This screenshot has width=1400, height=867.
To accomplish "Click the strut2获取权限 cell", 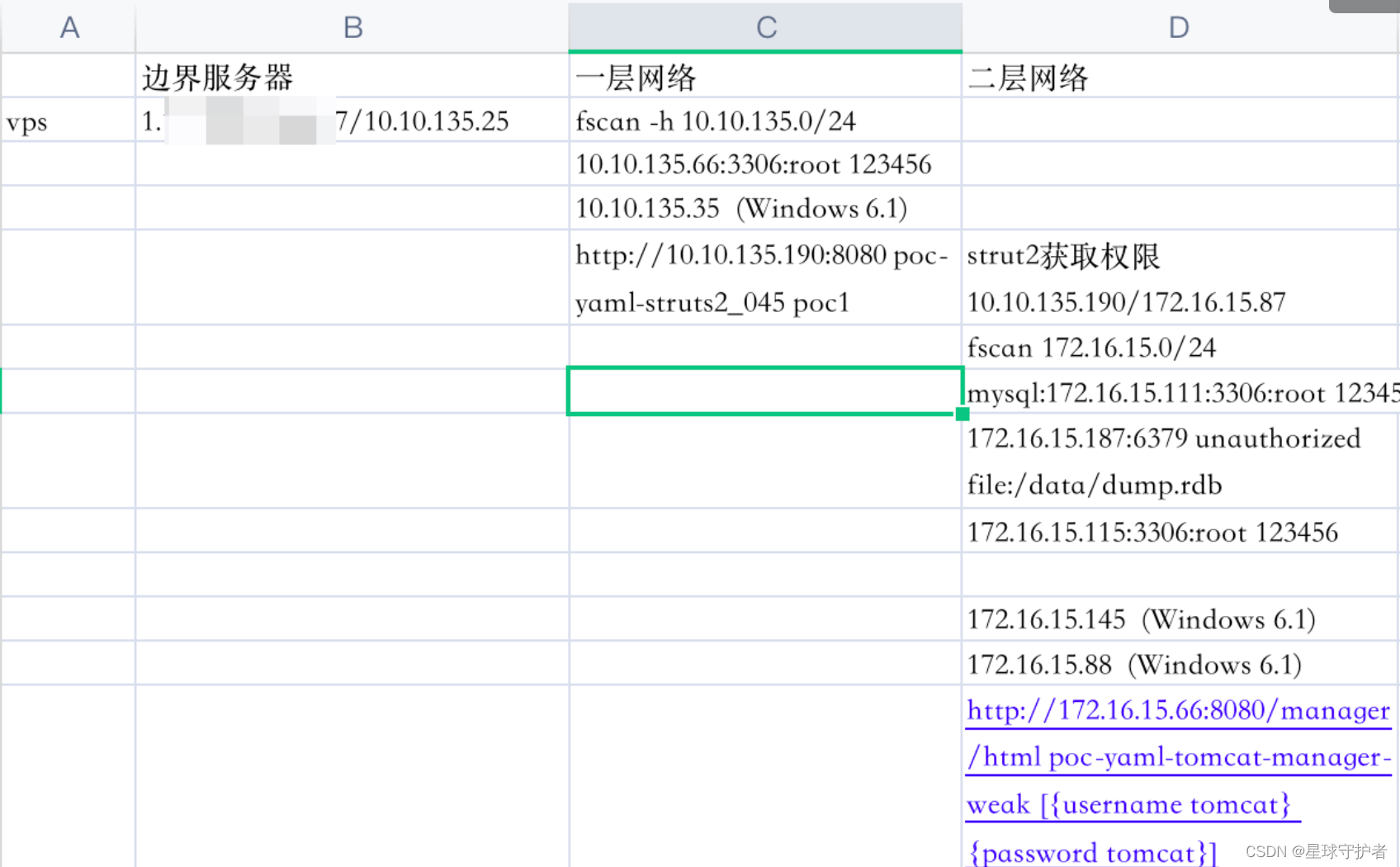I will click(x=1180, y=277).
